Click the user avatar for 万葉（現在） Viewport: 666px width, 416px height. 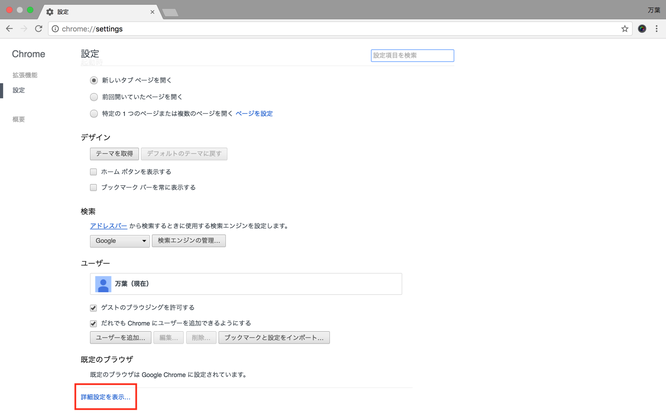pos(103,284)
